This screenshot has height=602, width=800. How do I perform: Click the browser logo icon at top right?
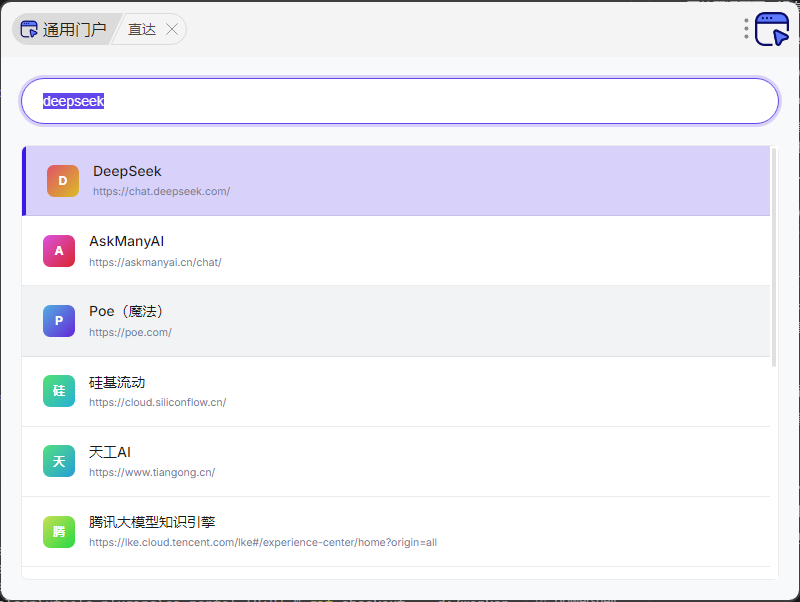click(772, 29)
